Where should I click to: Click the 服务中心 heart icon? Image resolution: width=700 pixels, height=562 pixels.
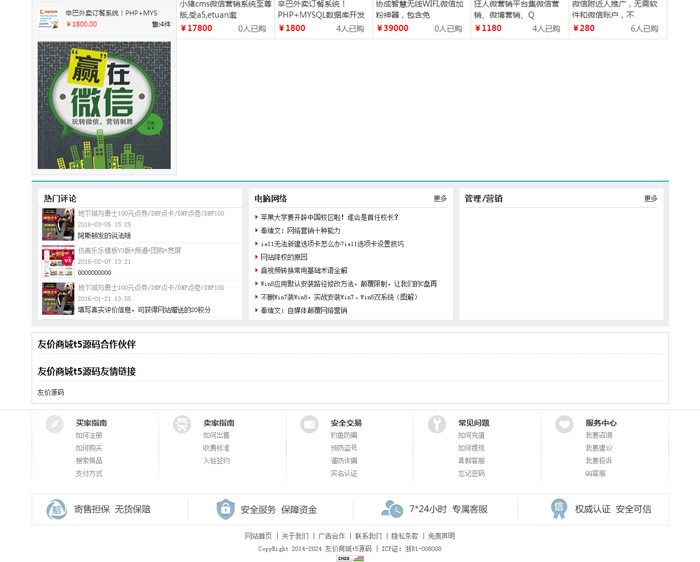(x=564, y=424)
